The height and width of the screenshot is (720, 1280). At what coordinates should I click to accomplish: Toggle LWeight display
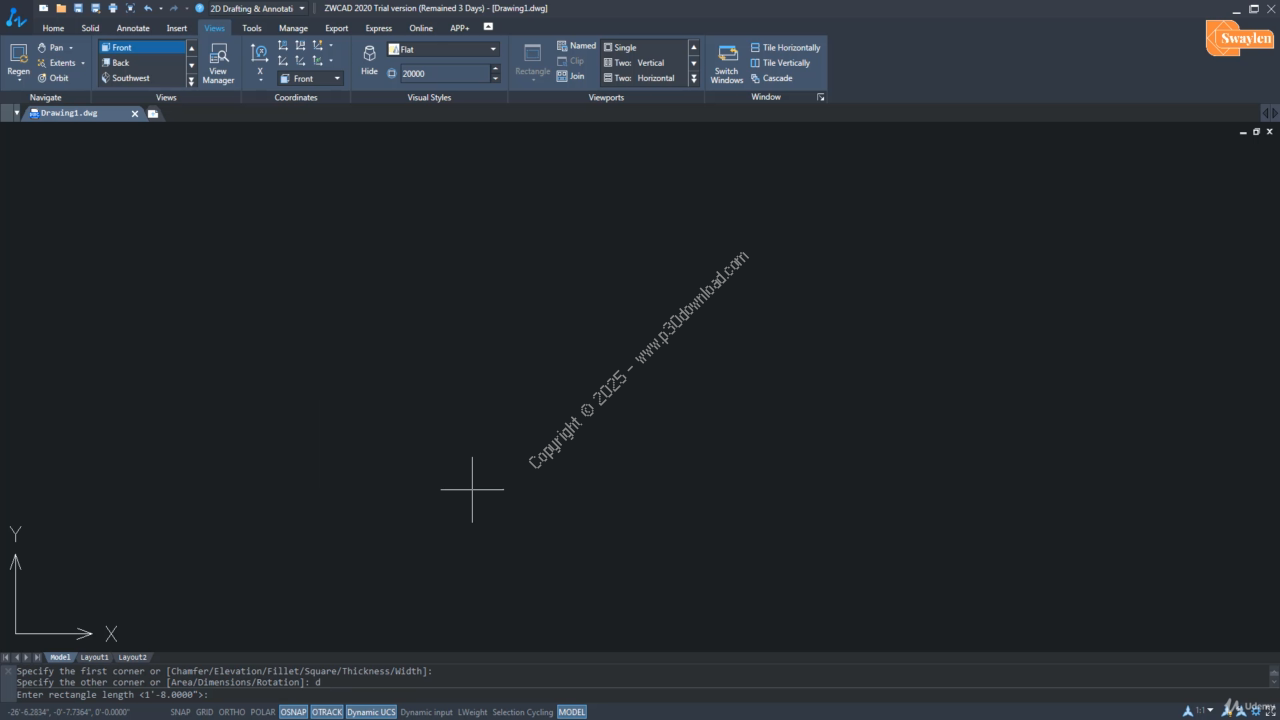(473, 712)
